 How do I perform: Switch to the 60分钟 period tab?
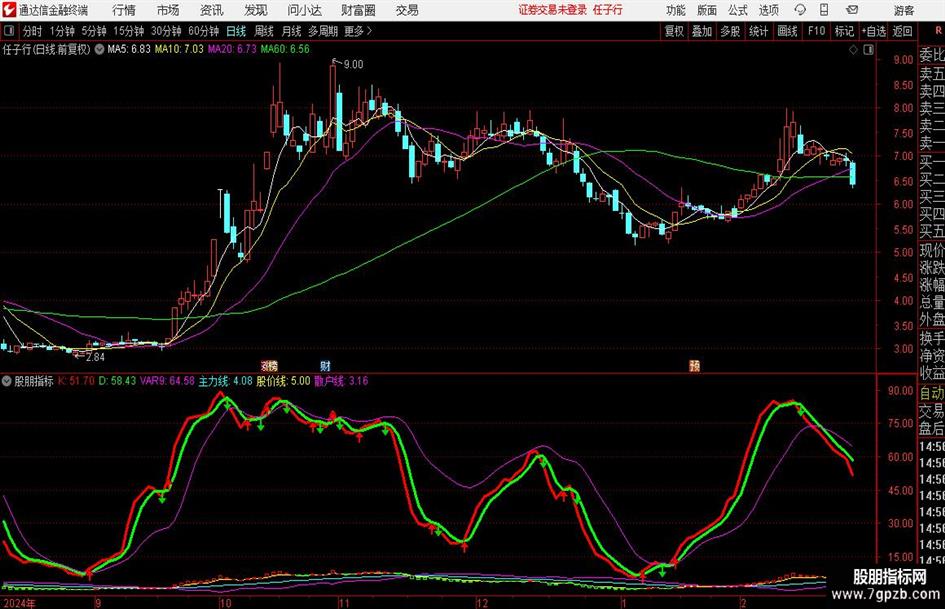tap(203, 31)
